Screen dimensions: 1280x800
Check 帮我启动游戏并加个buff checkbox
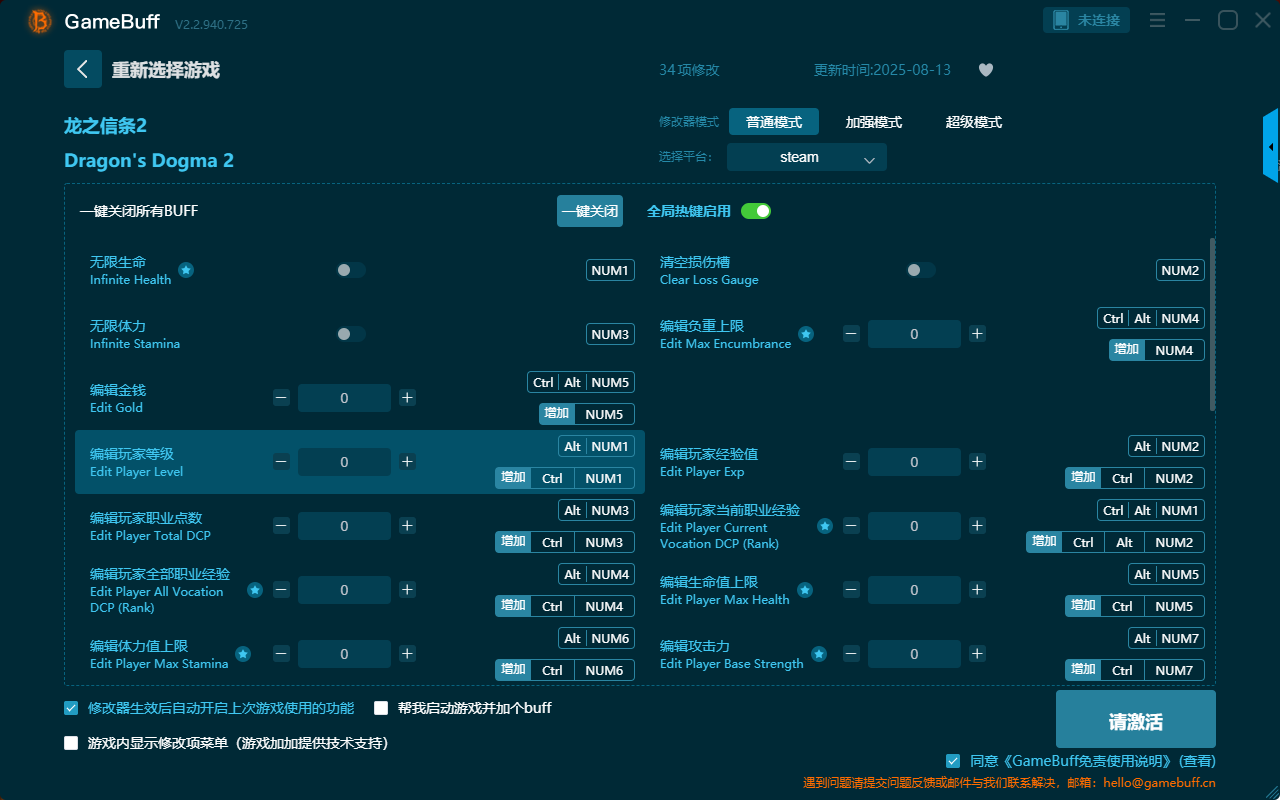coord(381,708)
